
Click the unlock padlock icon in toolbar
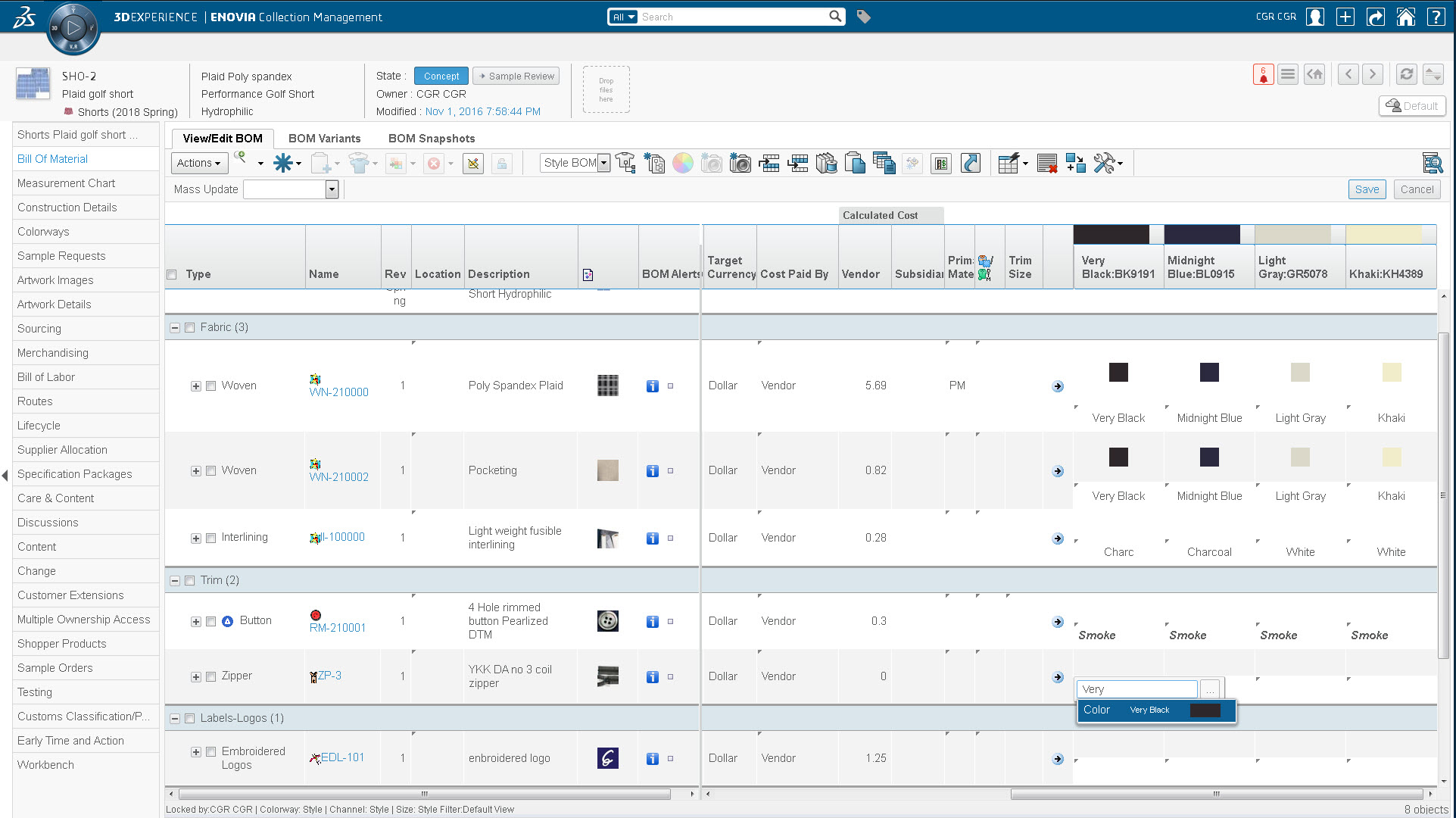click(x=501, y=163)
